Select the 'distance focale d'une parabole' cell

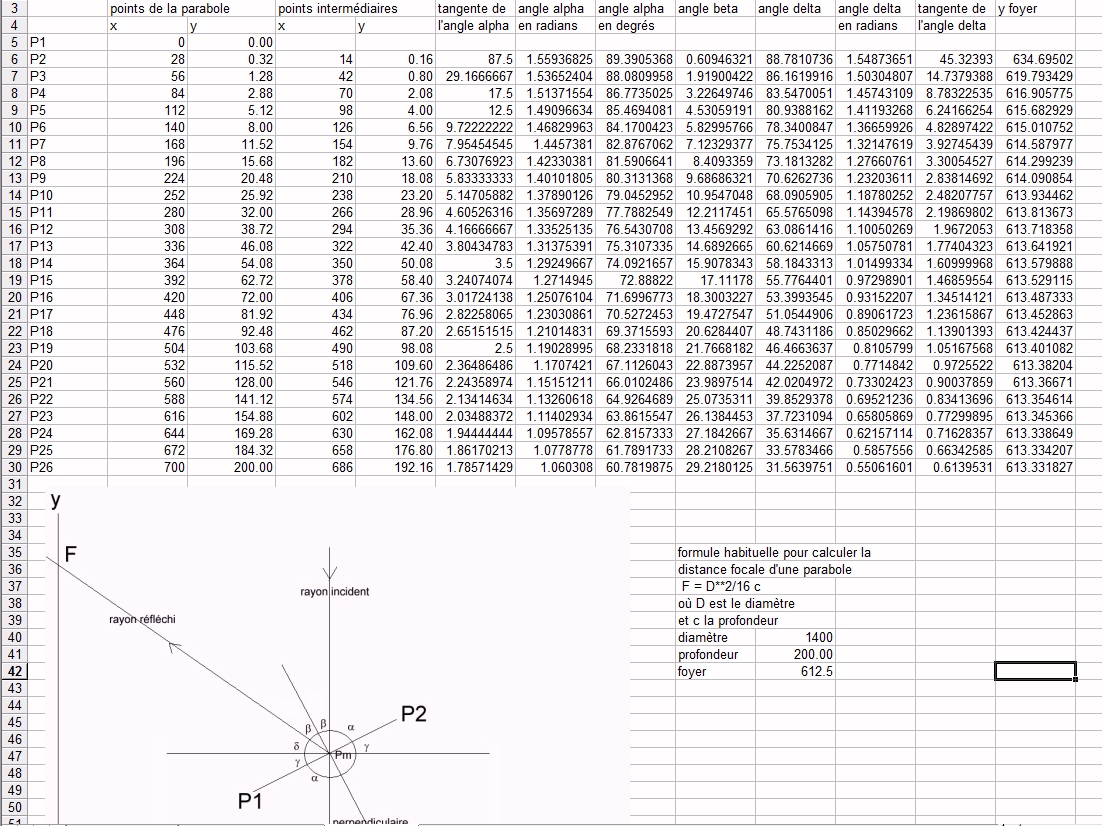(x=765, y=569)
